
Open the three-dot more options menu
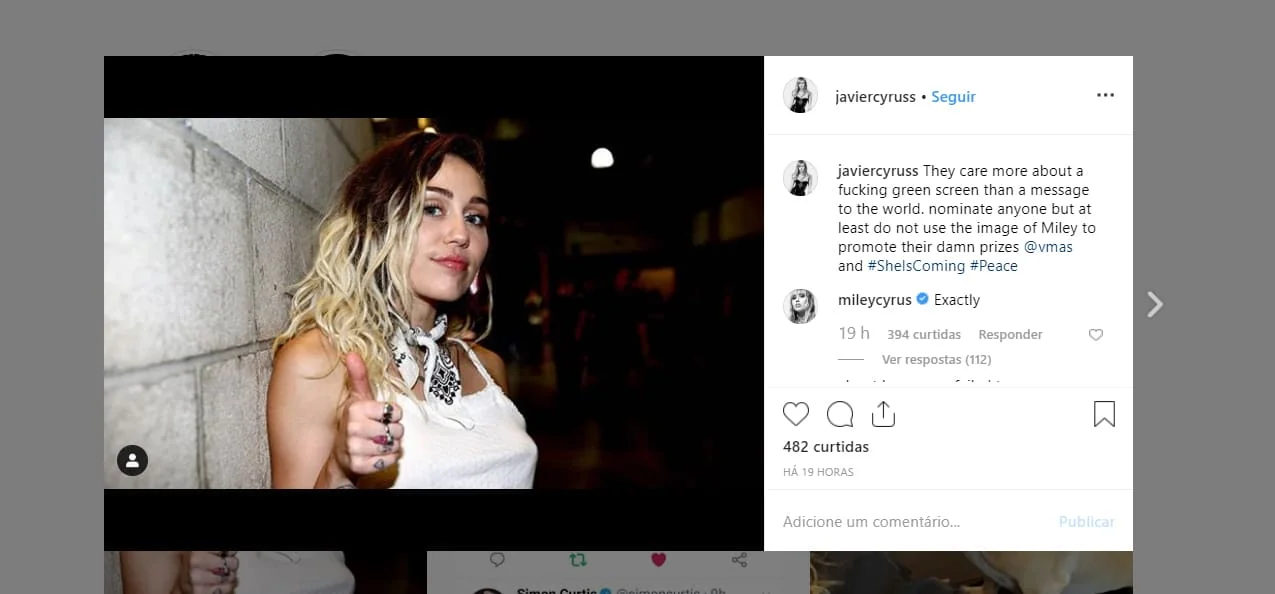1105,96
